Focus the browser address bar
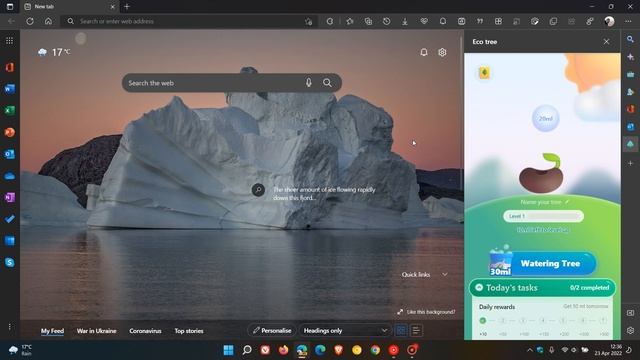 point(190,21)
